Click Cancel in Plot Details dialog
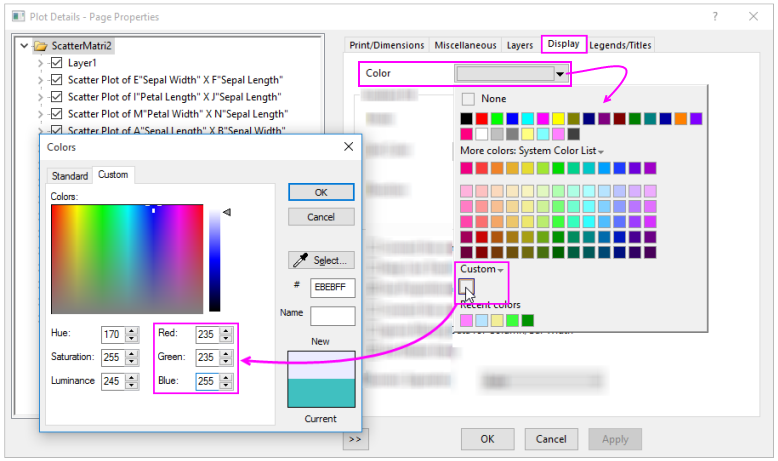 [551, 439]
